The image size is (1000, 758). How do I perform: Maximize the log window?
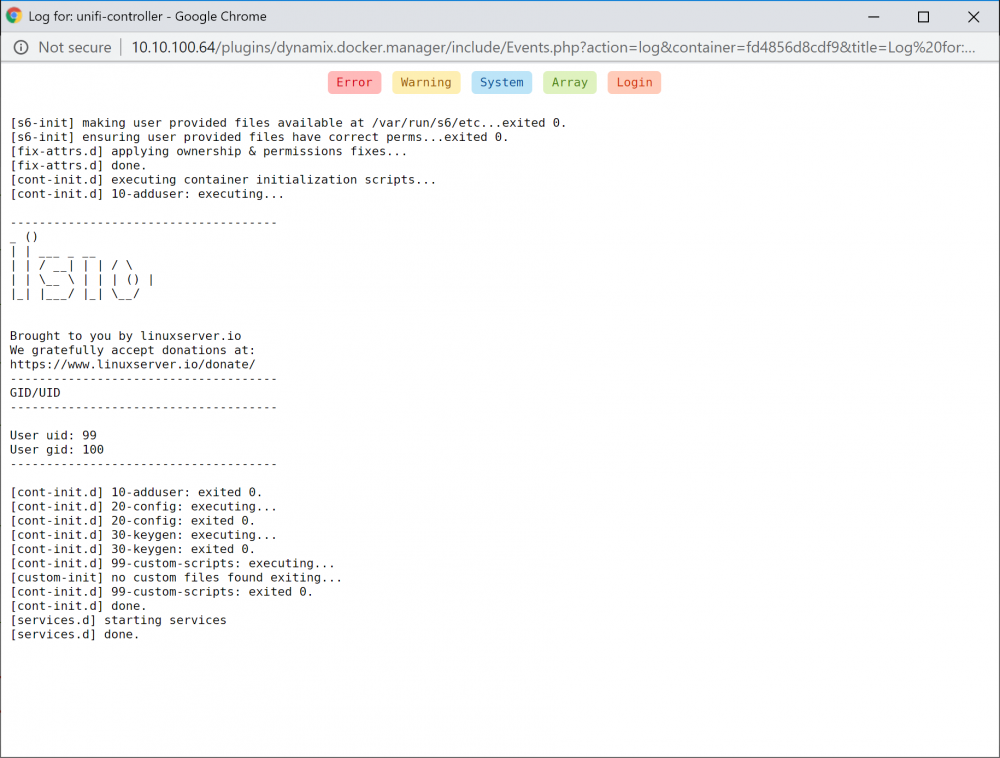[923, 17]
